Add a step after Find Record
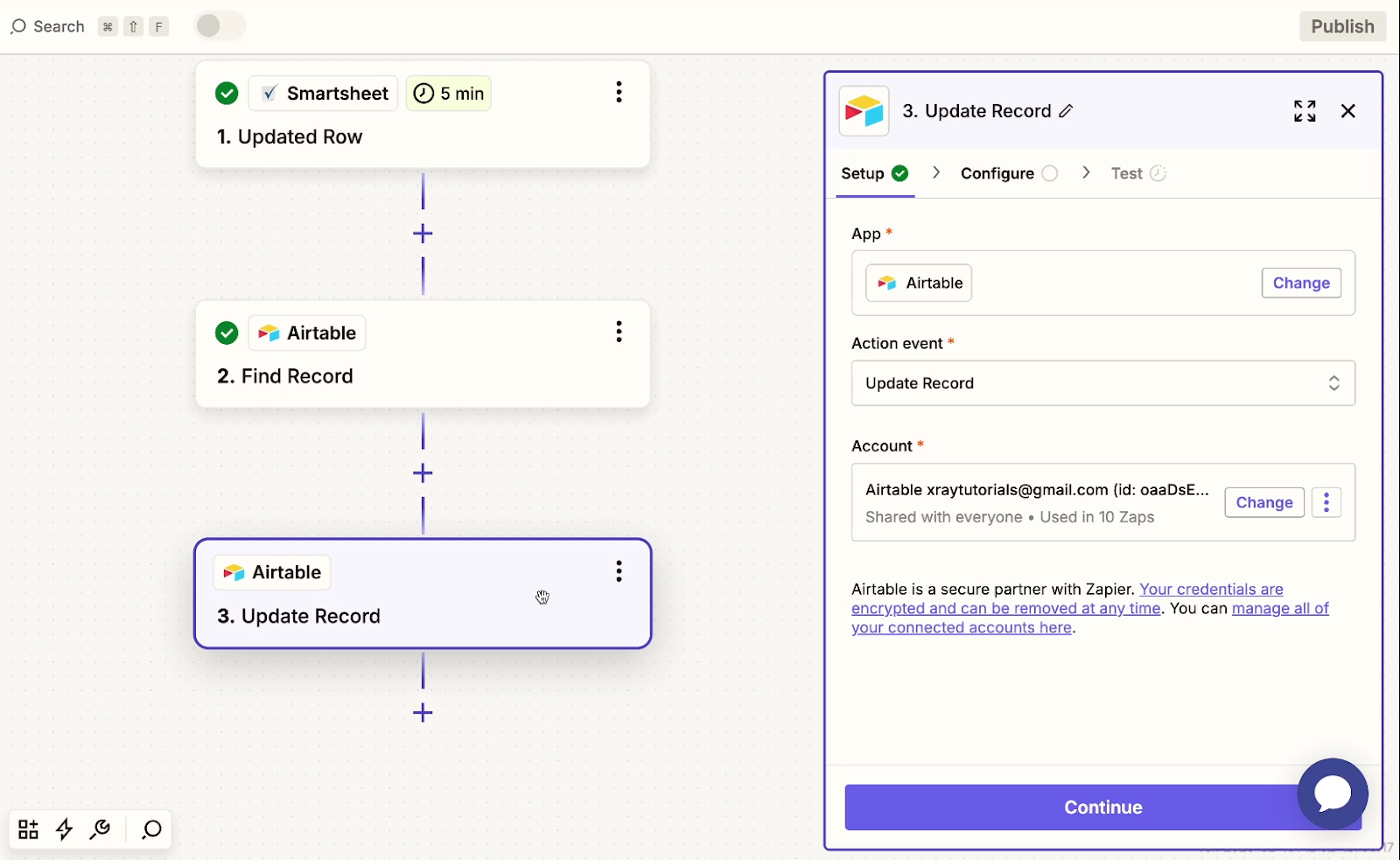This screenshot has width=1400, height=860. tap(423, 473)
